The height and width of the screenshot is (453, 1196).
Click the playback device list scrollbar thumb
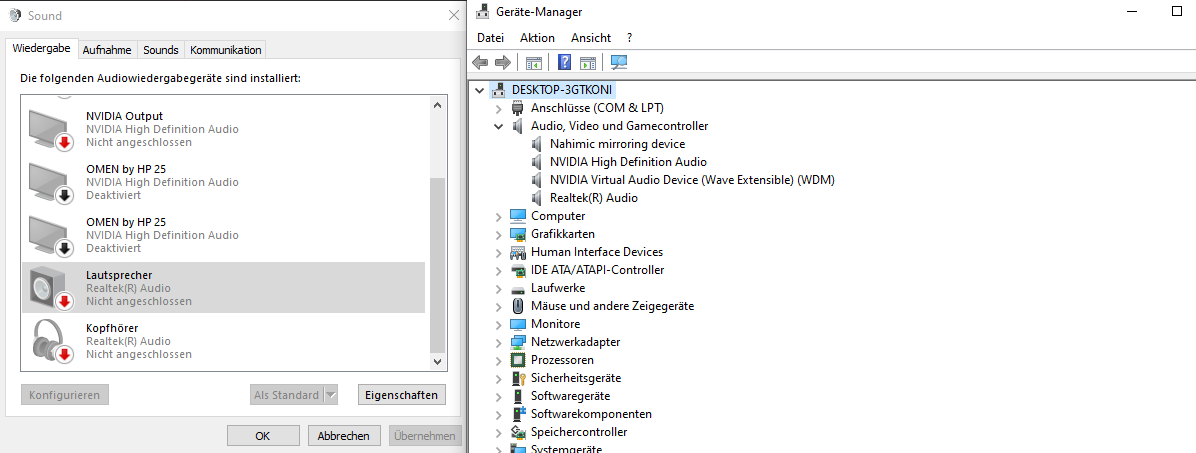[x=437, y=263]
